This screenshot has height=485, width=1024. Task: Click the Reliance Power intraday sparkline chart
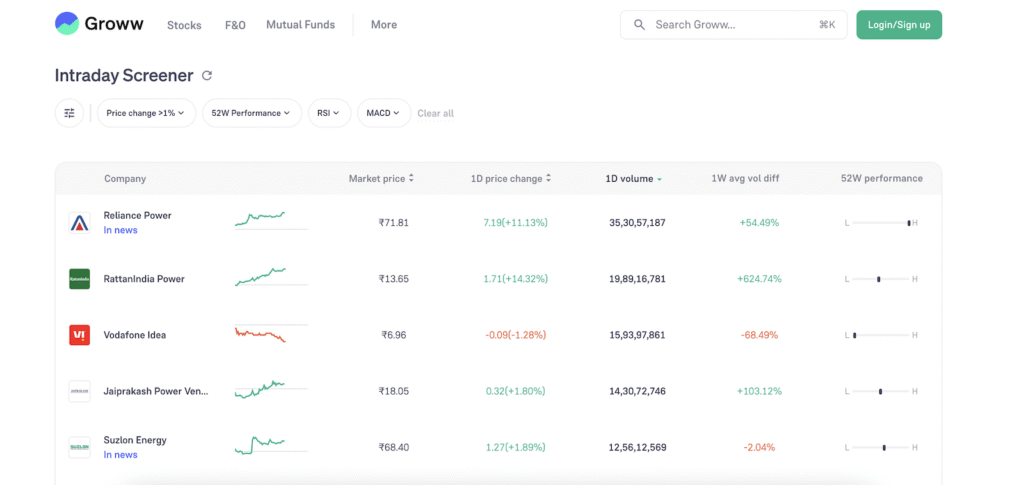click(x=271, y=220)
